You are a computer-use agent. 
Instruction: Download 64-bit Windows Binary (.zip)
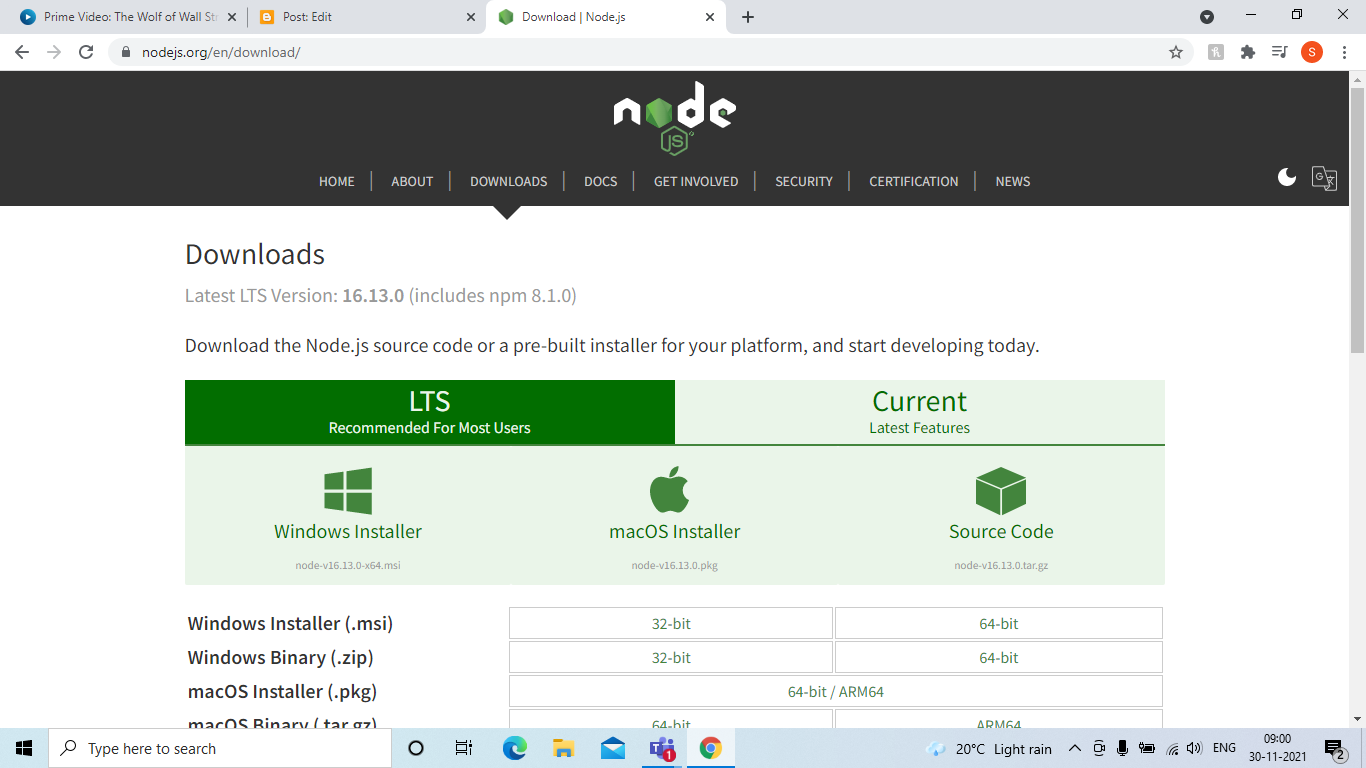coord(999,657)
